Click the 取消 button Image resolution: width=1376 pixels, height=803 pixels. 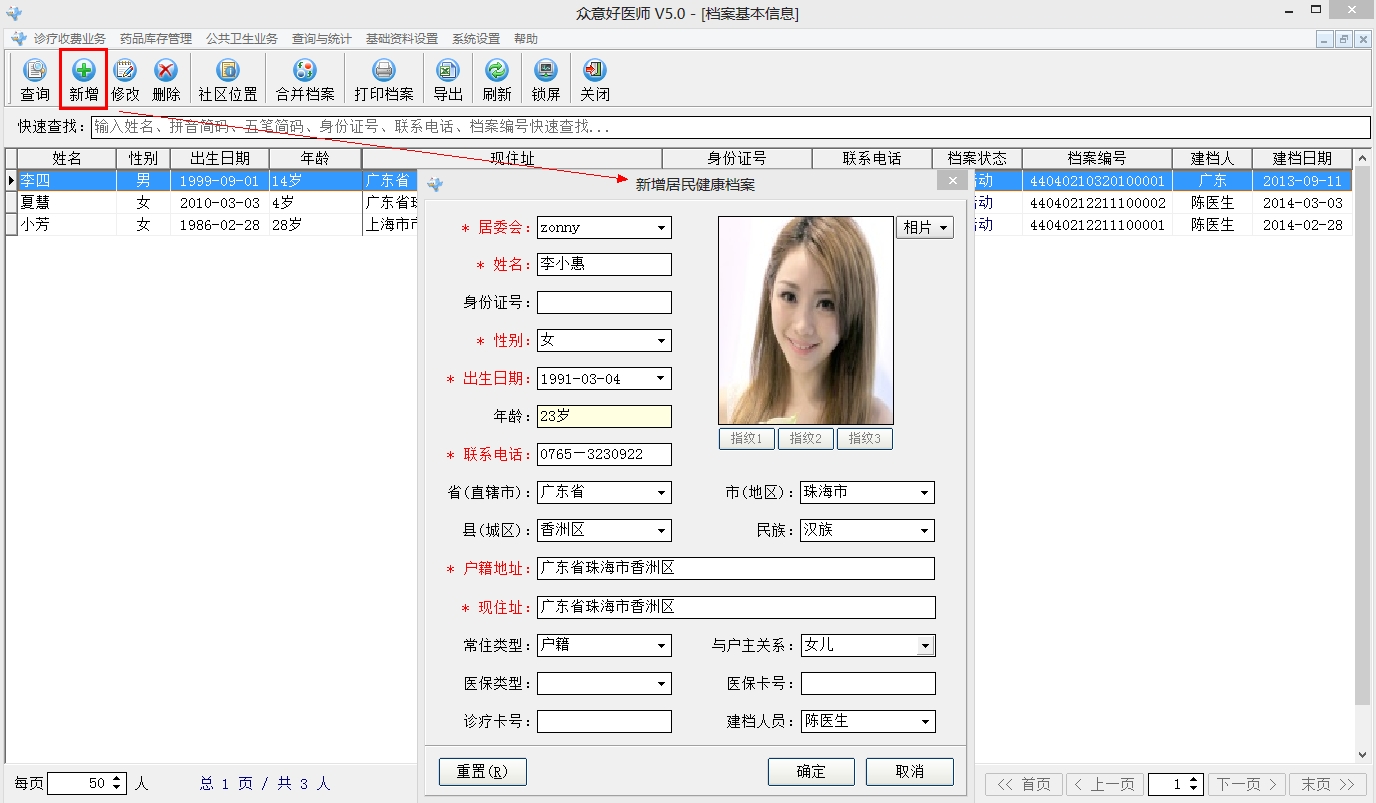910,772
